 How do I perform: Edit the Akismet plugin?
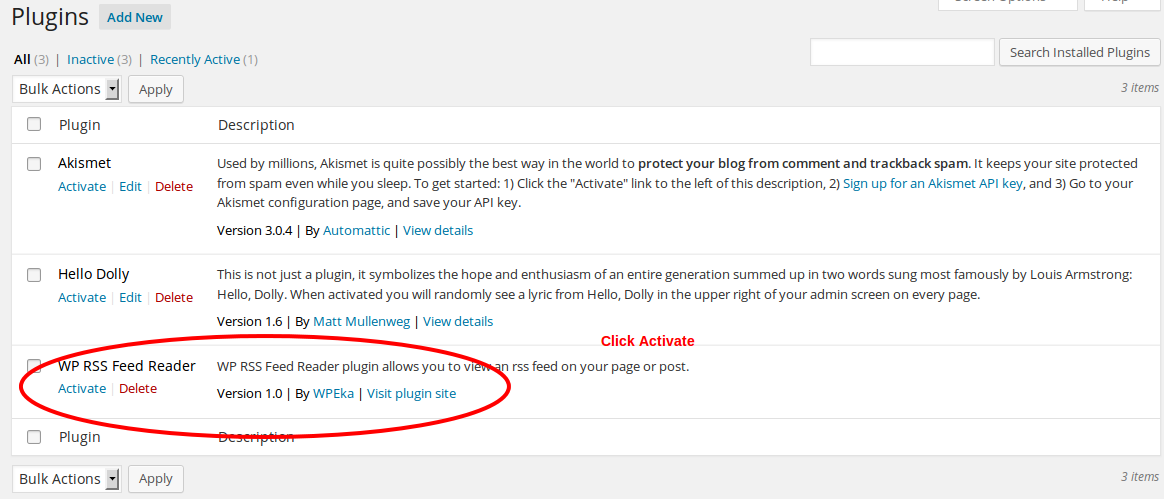130,186
